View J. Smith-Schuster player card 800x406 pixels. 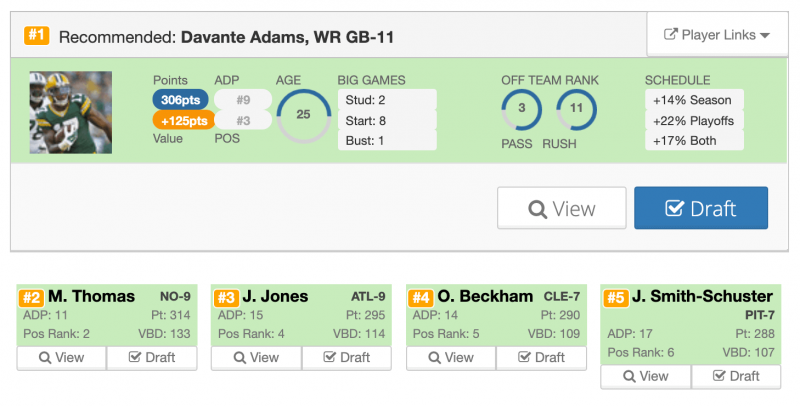[646, 376]
